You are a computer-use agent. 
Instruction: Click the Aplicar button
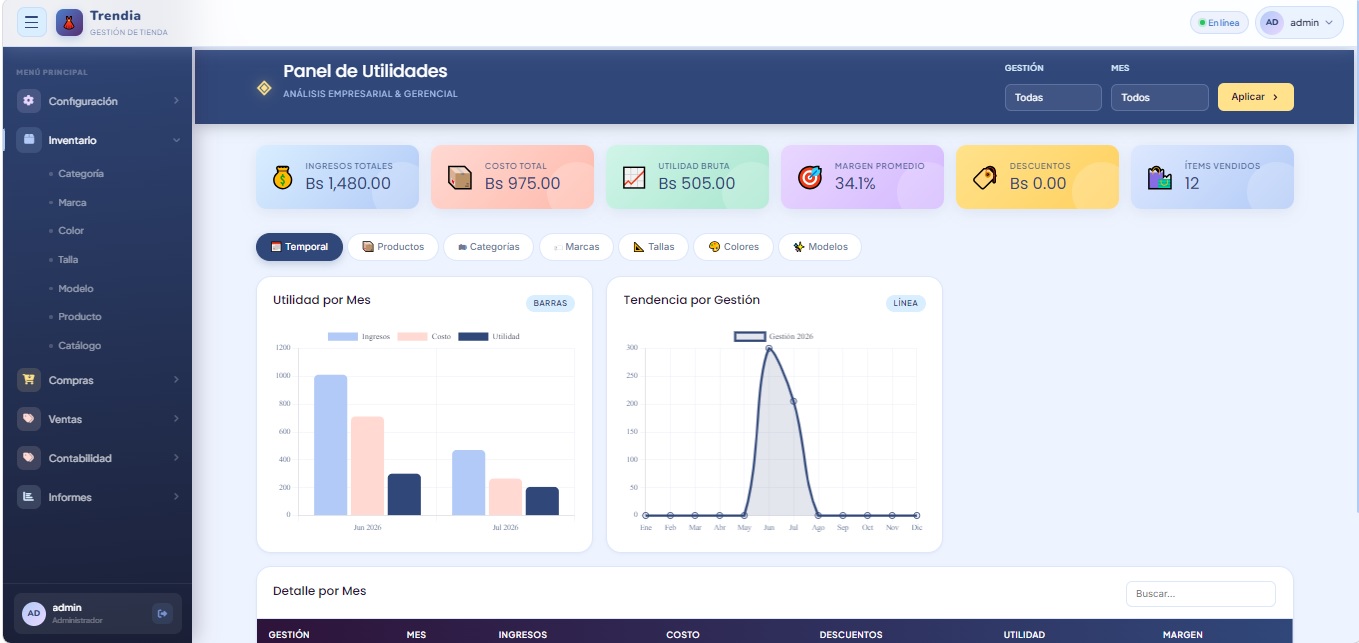(1255, 97)
